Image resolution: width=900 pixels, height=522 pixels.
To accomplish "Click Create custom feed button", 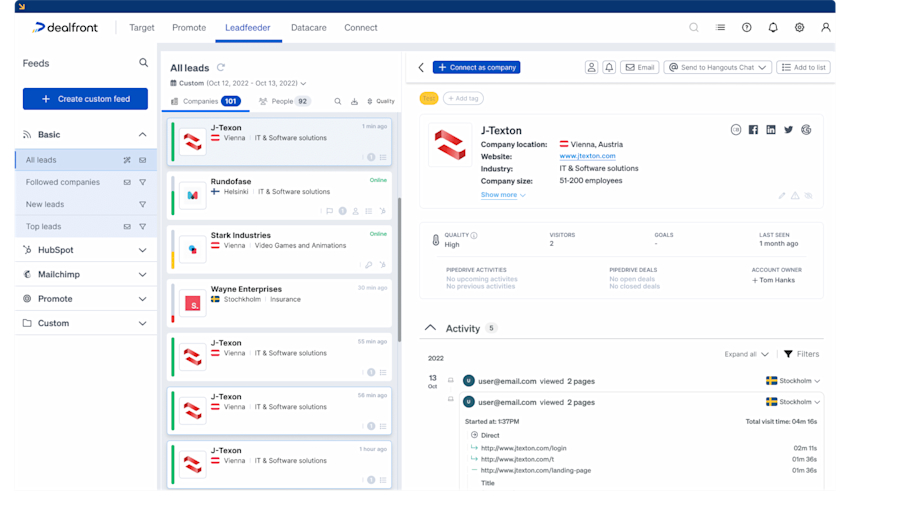I will pos(85,99).
